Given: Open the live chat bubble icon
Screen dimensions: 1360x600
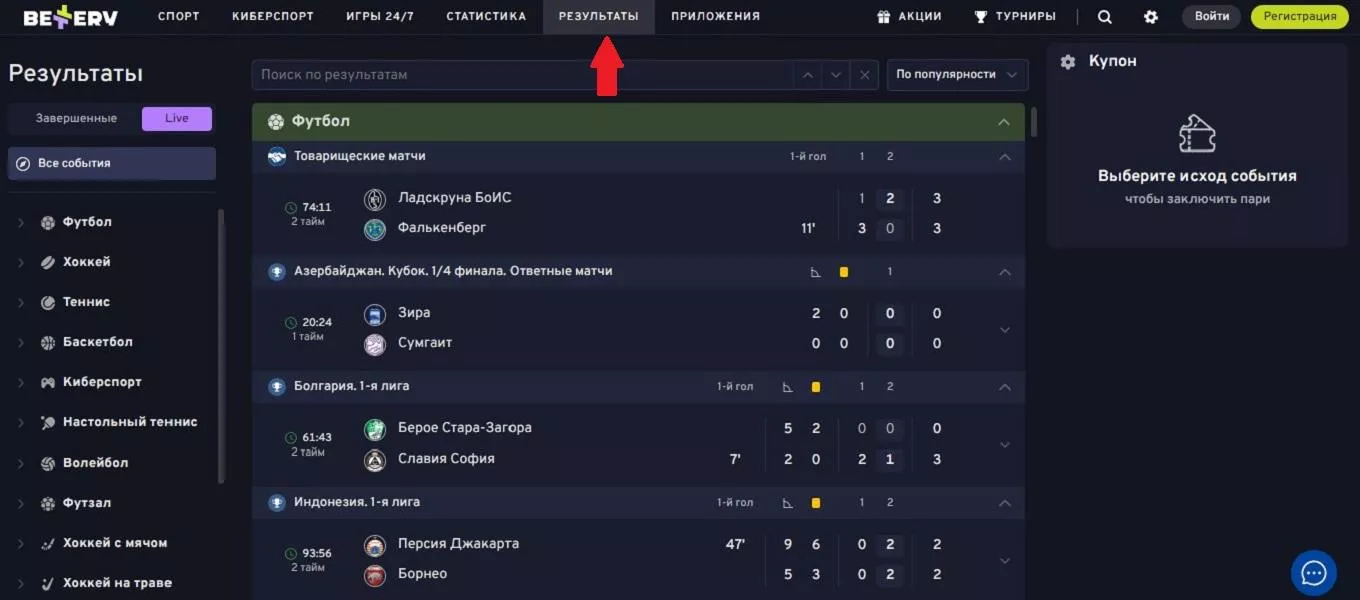Looking at the screenshot, I should pyautogui.click(x=1313, y=573).
